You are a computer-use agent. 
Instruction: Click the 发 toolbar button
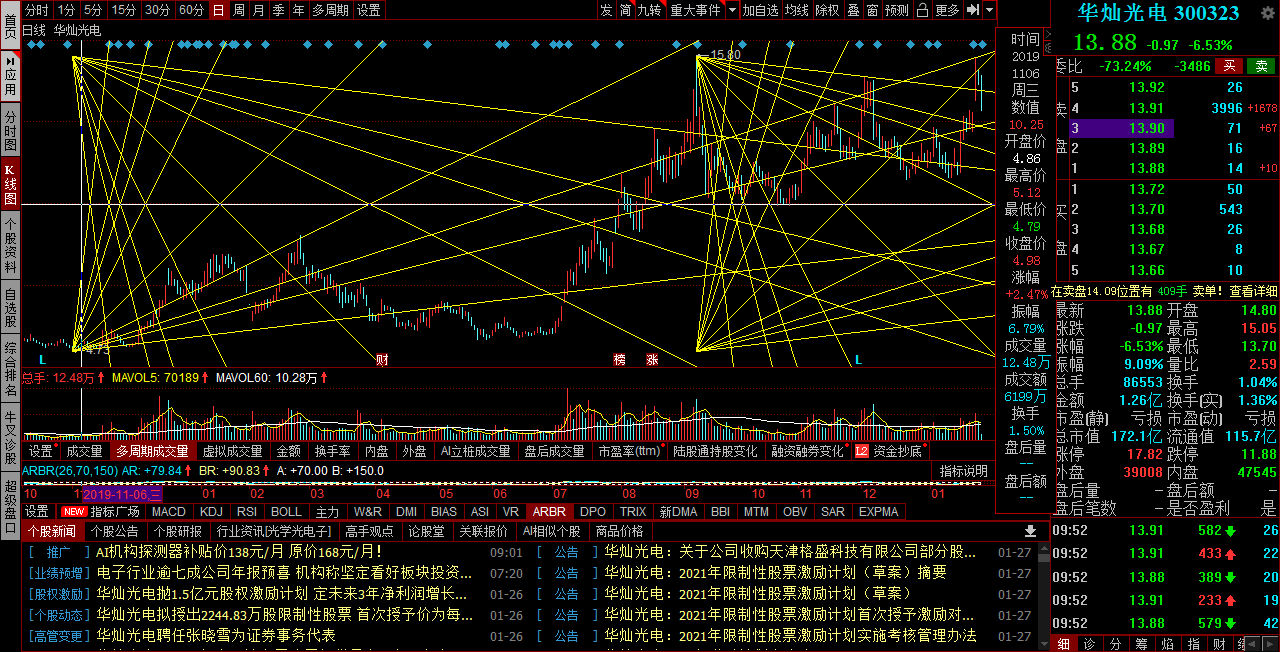point(606,10)
